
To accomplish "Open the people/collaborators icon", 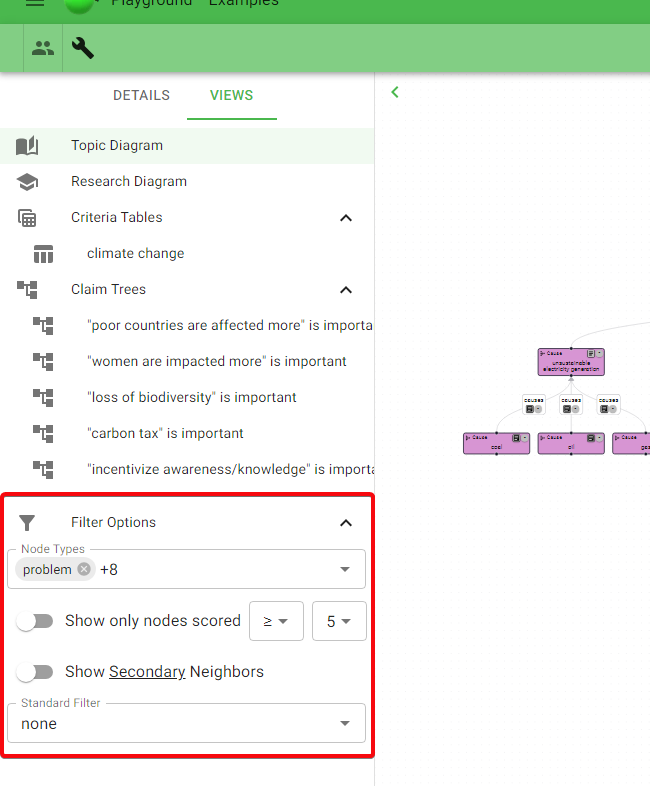I will (43, 48).
